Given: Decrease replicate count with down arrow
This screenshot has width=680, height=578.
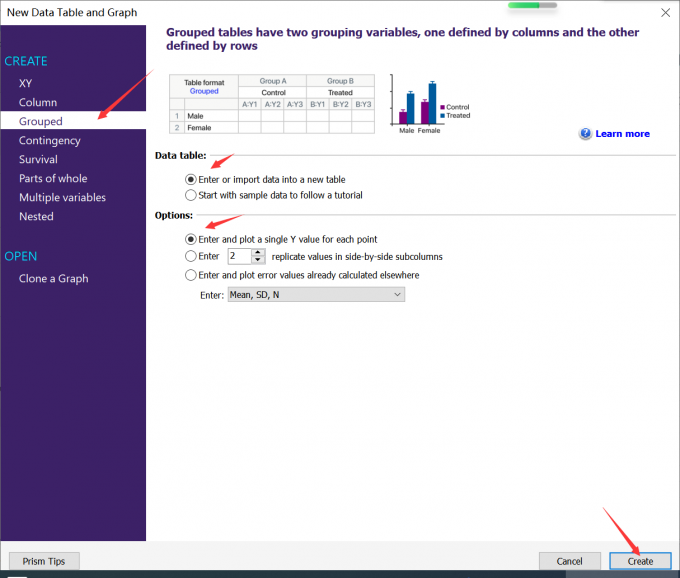Looking at the screenshot, I should [x=258, y=260].
